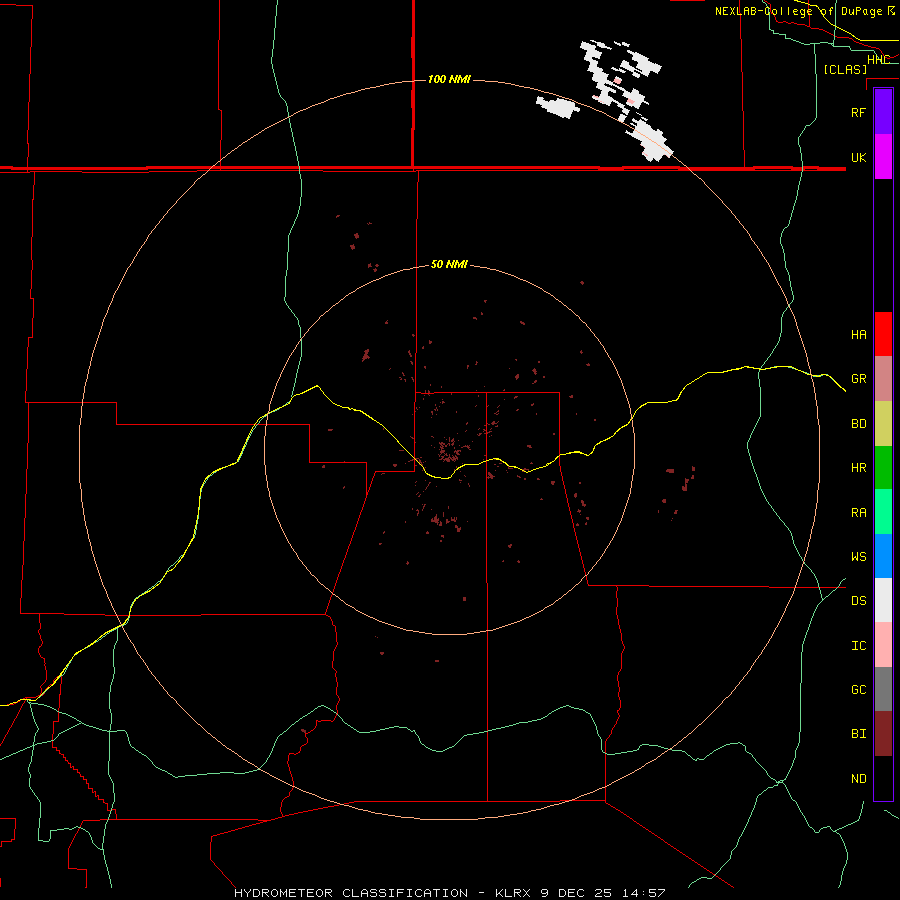Click the white DS legend swatch
Image resolution: width=900 pixels, height=900 pixels.
(883, 600)
